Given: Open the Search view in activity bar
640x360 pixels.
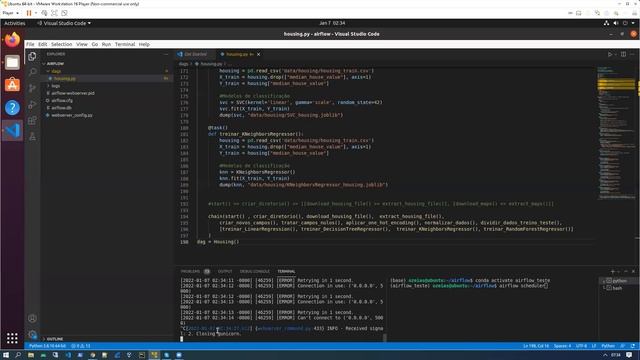Looking at the screenshot, I should coord(32,72).
